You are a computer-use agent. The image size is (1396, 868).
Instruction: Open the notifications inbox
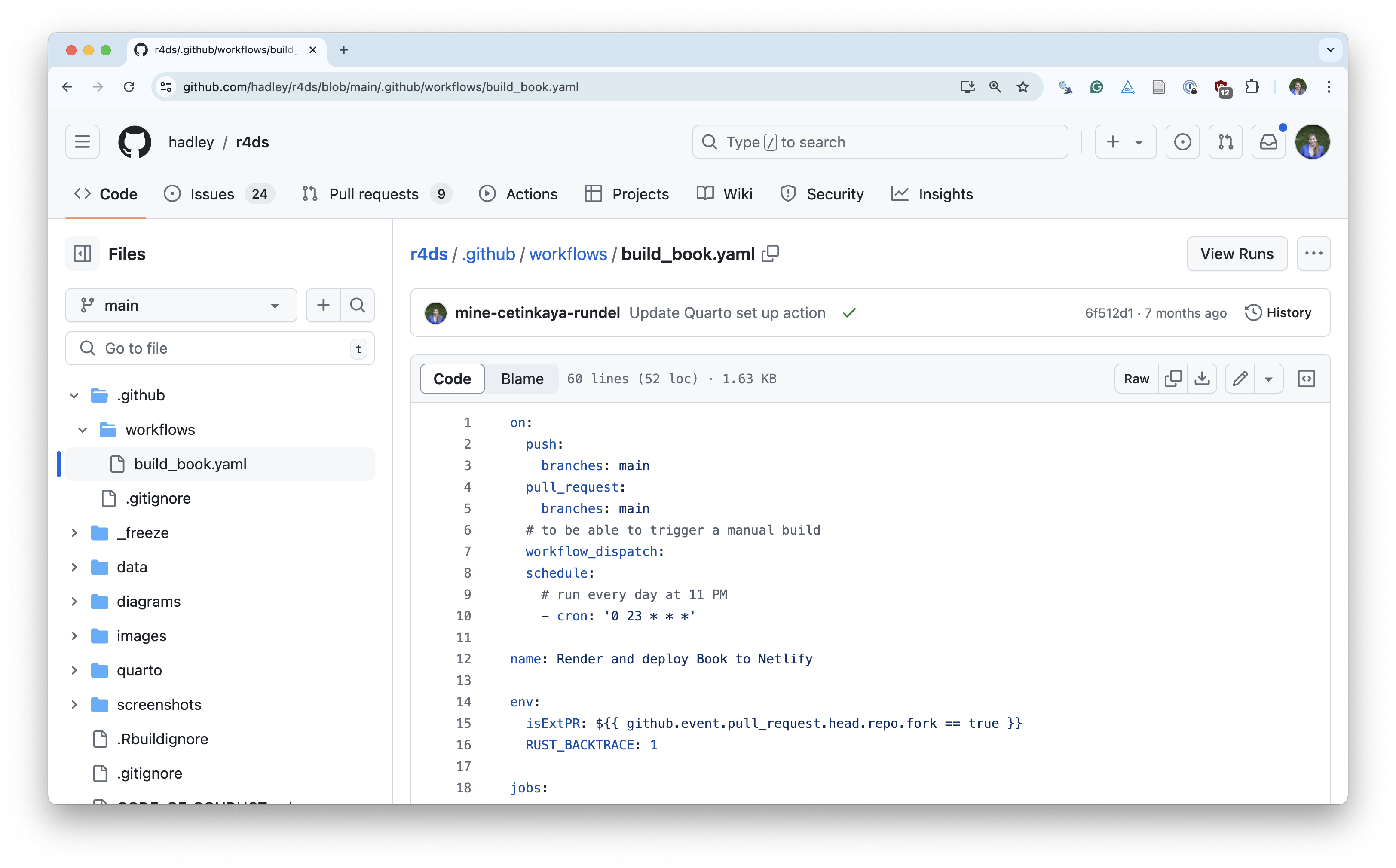click(1268, 142)
